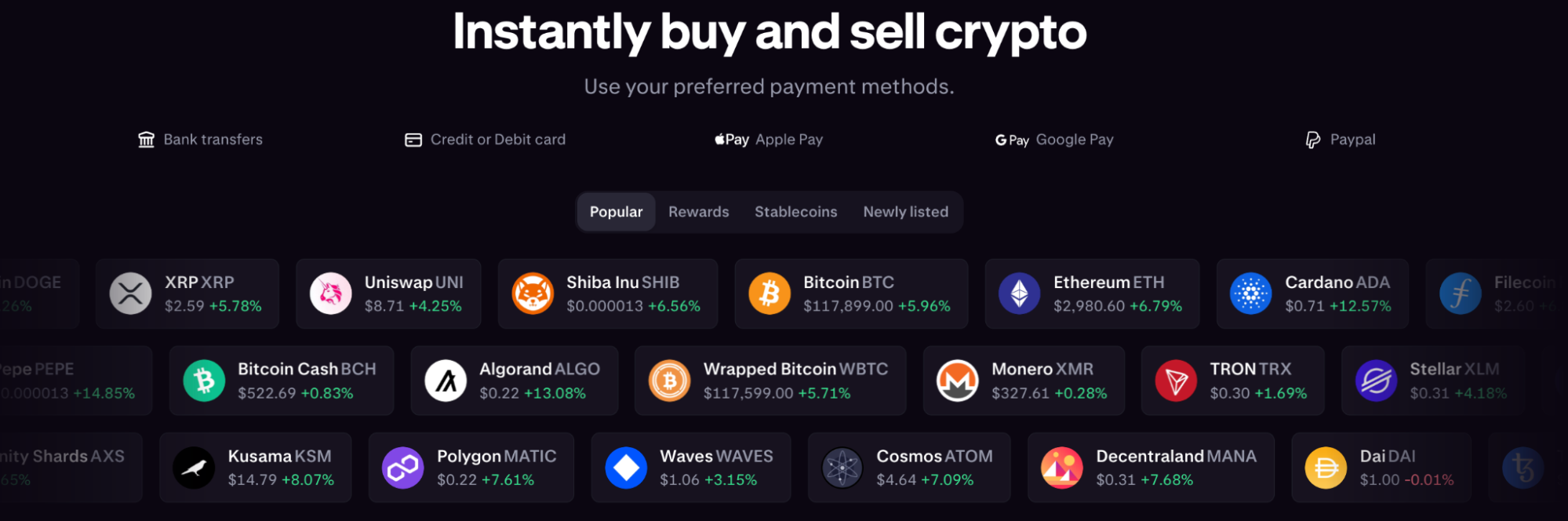Screen dimensions: 1568x521
Task: Click the Polygon MATIC purple icon
Action: tap(402, 468)
